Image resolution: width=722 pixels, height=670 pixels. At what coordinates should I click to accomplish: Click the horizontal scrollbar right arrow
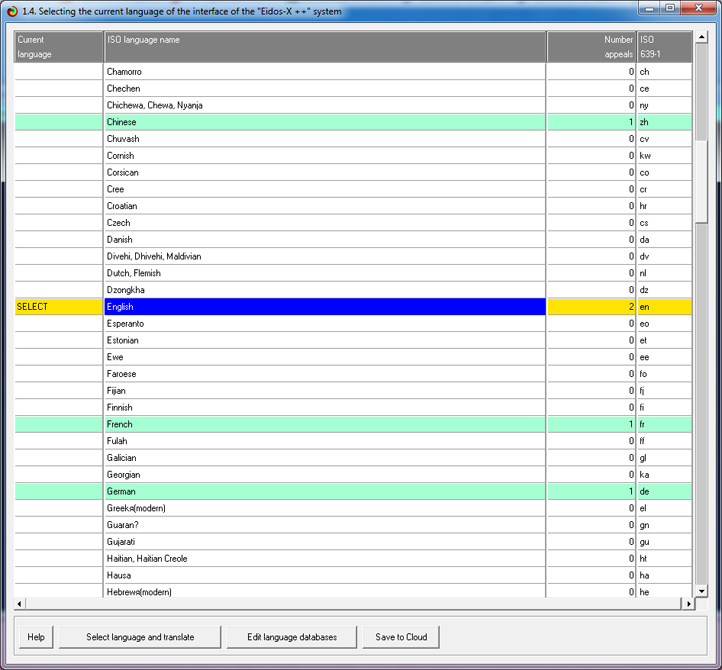[688, 604]
